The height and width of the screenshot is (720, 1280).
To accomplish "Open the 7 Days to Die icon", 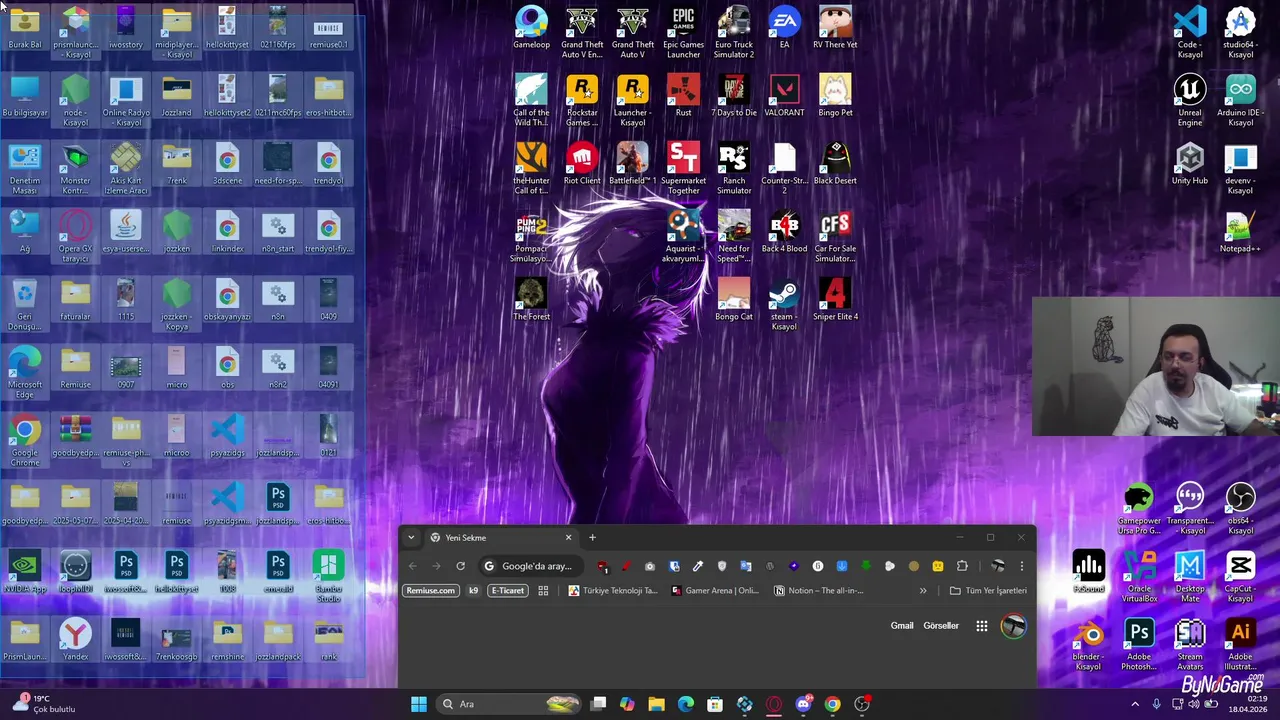I will [x=733, y=96].
